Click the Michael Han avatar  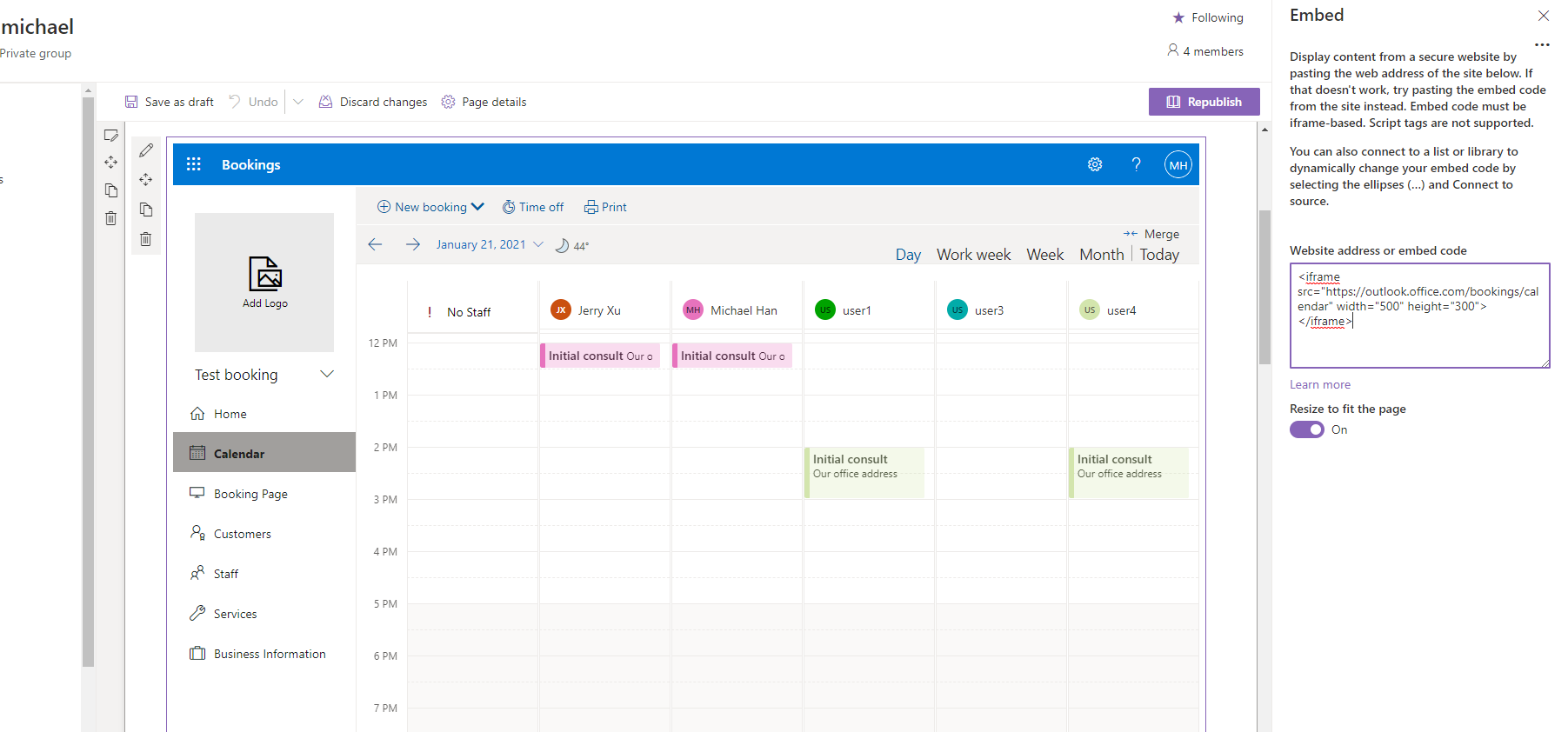(x=693, y=309)
